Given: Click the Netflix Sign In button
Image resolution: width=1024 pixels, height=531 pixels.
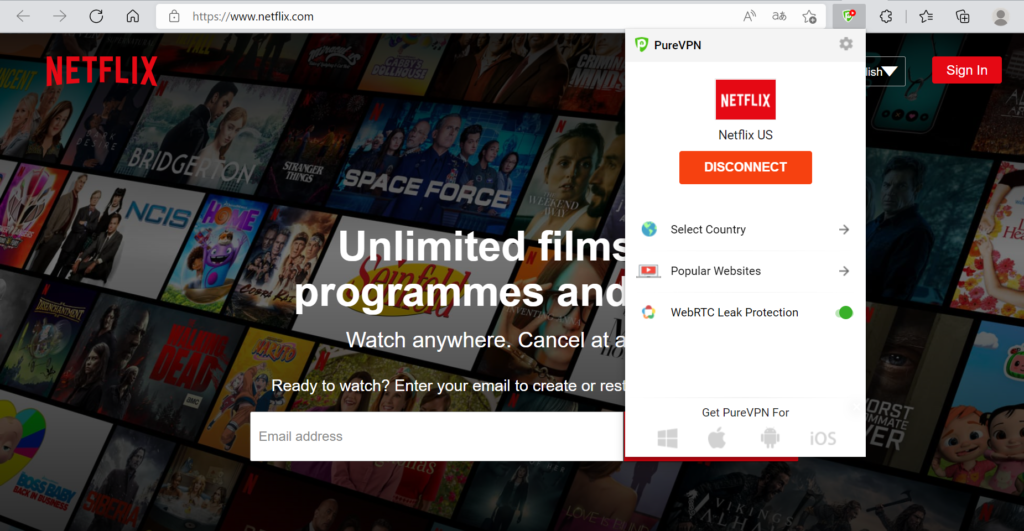Looking at the screenshot, I should 967,70.
